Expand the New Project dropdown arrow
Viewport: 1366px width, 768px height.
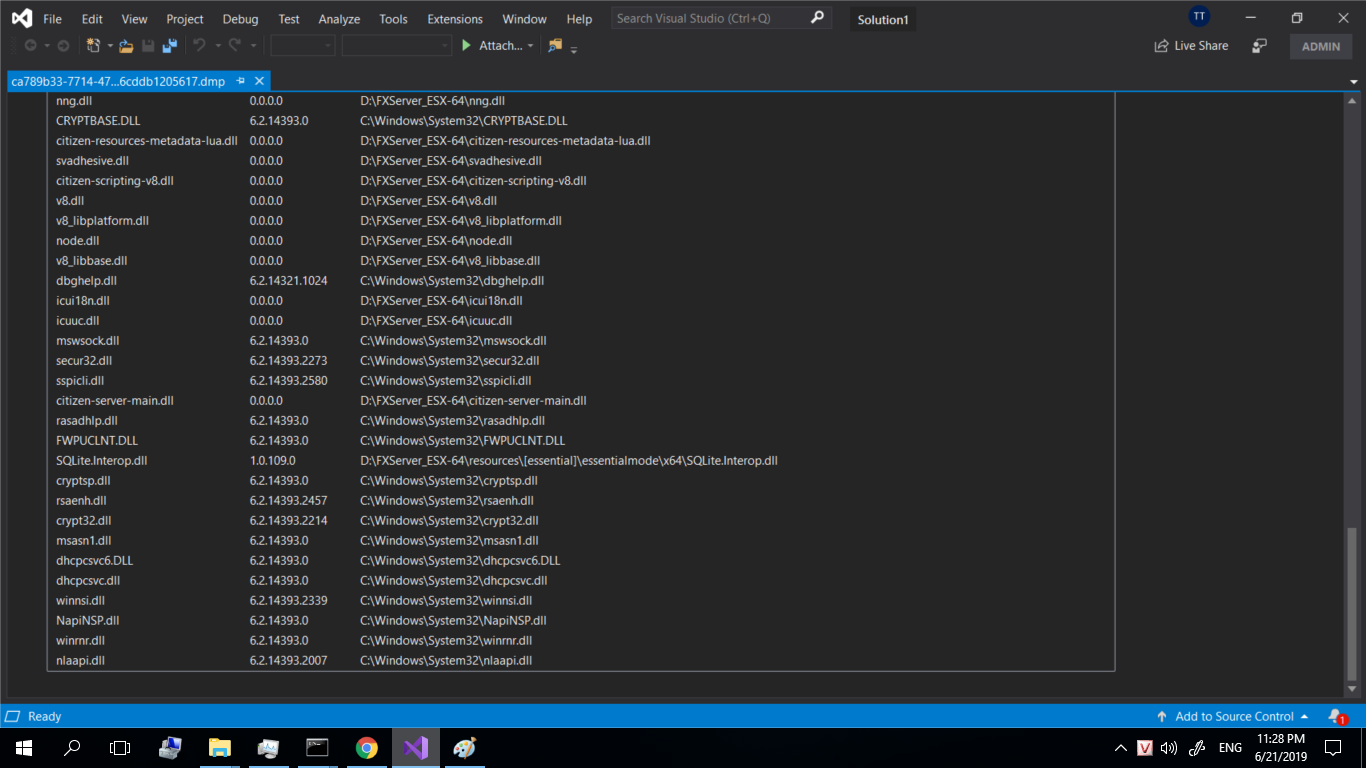point(110,46)
